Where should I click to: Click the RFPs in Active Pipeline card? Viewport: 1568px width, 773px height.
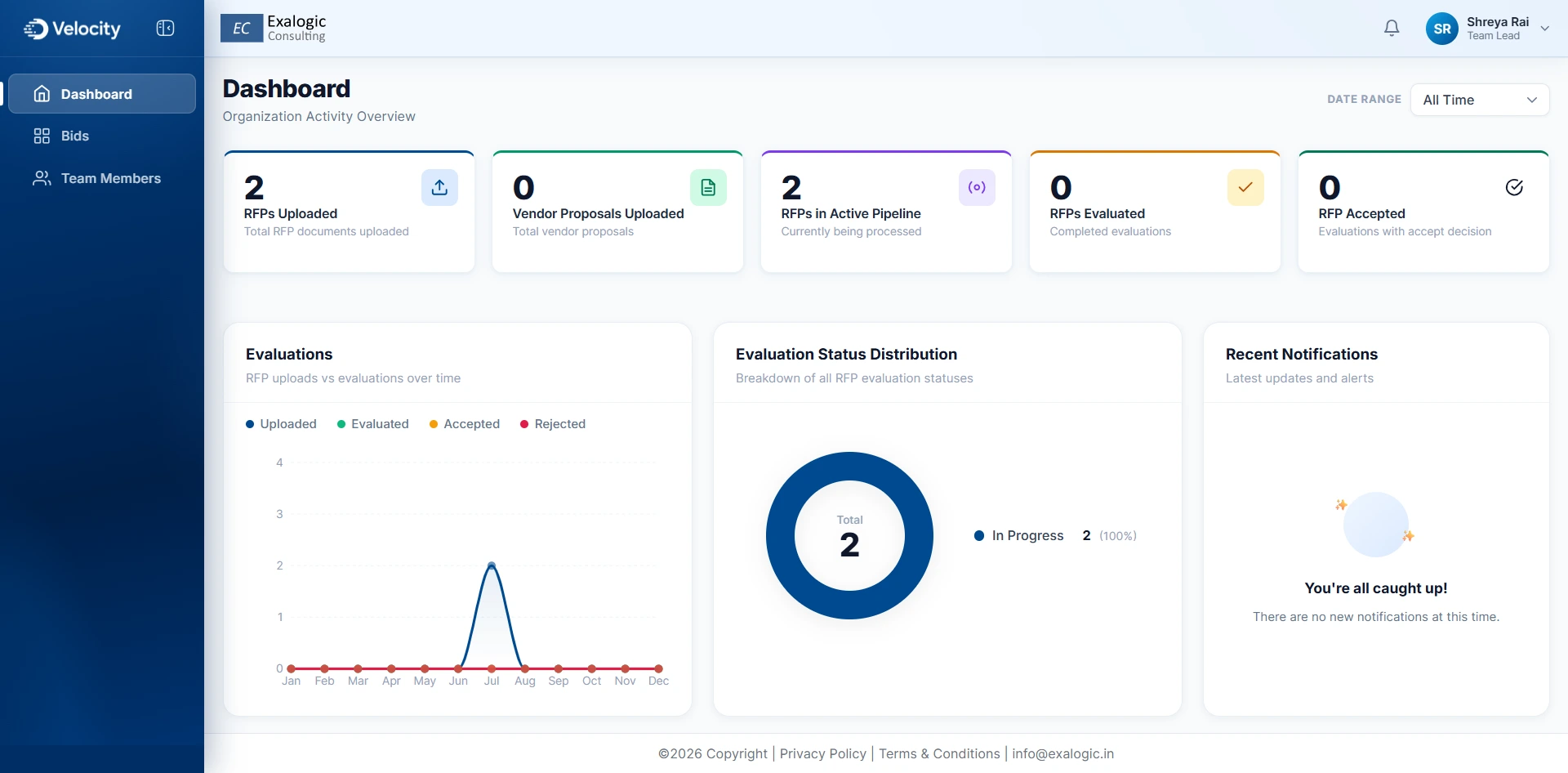pos(886,212)
